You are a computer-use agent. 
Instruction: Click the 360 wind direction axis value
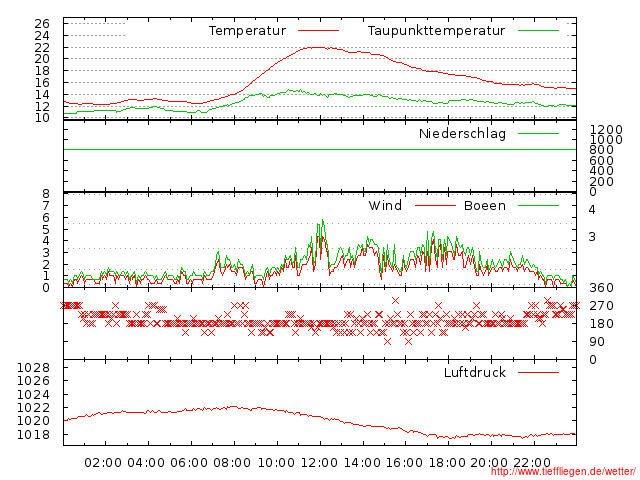coord(601,288)
